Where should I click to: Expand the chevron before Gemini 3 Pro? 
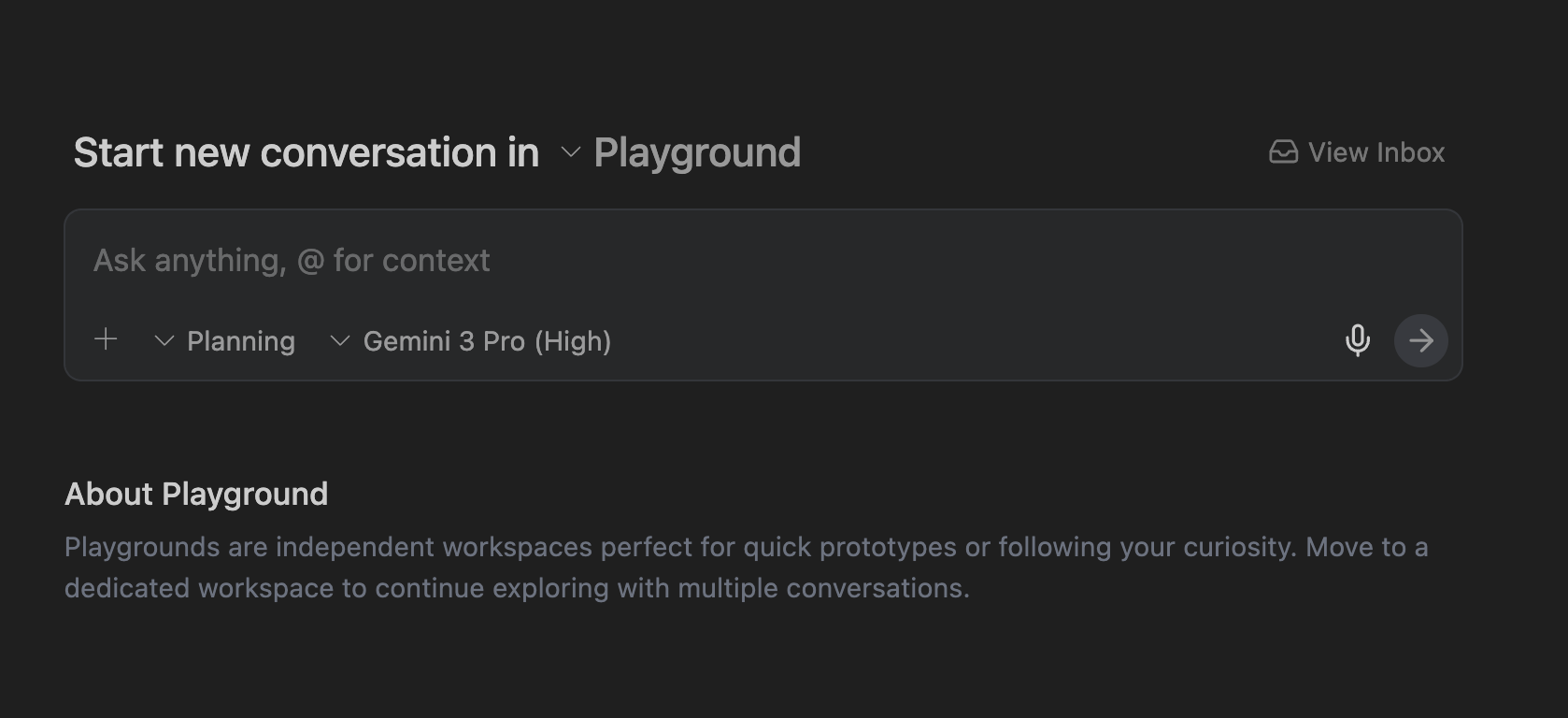point(340,341)
